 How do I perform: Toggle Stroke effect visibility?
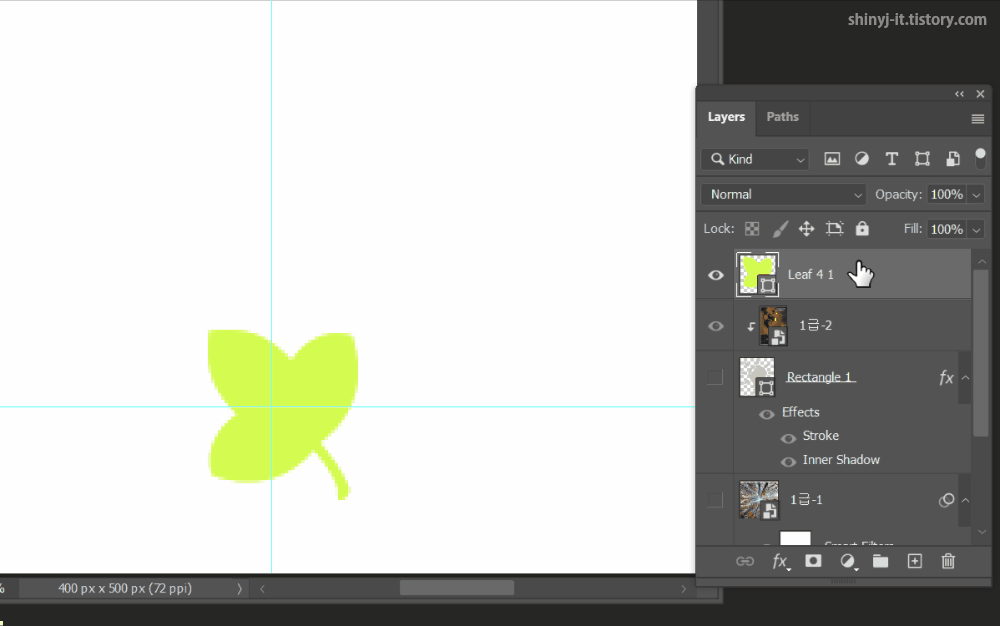[788, 438]
